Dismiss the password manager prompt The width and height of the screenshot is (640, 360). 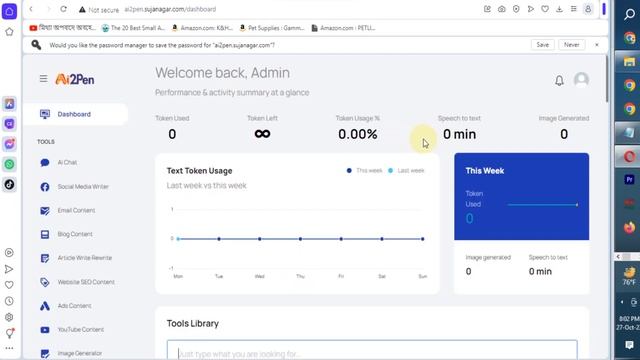pyautogui.click(x=597, y=45)
